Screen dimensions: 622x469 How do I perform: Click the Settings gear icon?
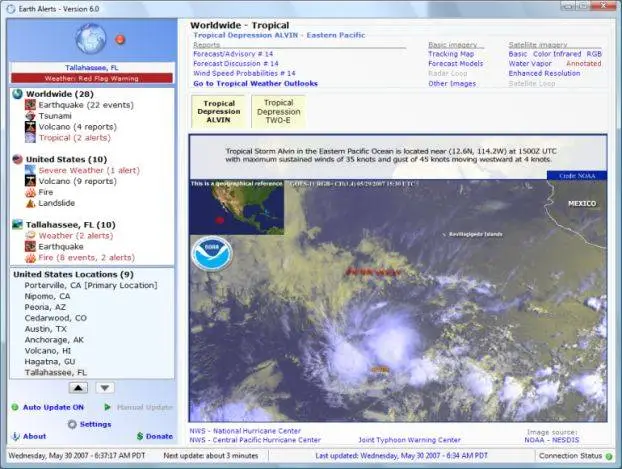pyautogui.click(x=72, y=424)
